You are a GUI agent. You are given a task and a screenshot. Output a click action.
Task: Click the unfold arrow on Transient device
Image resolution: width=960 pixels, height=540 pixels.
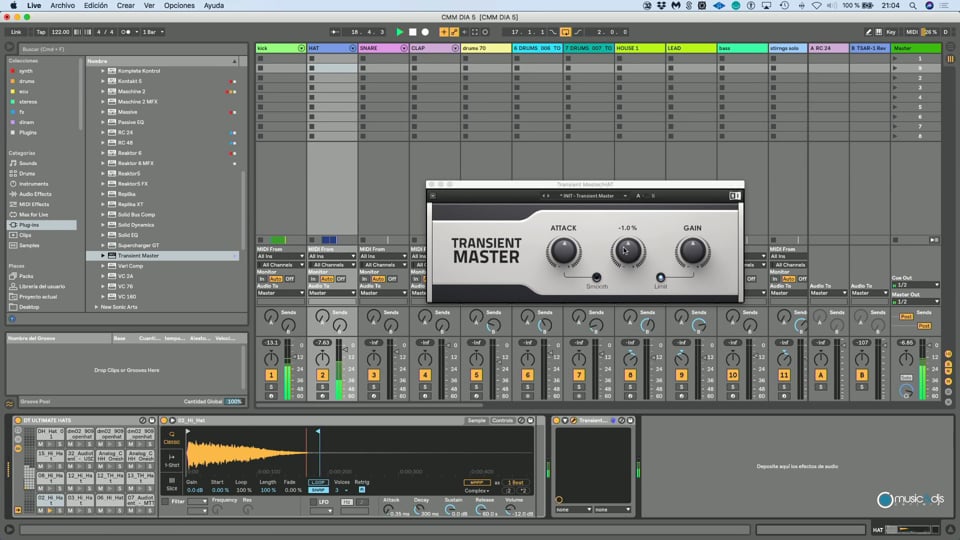tap(565, 421)
